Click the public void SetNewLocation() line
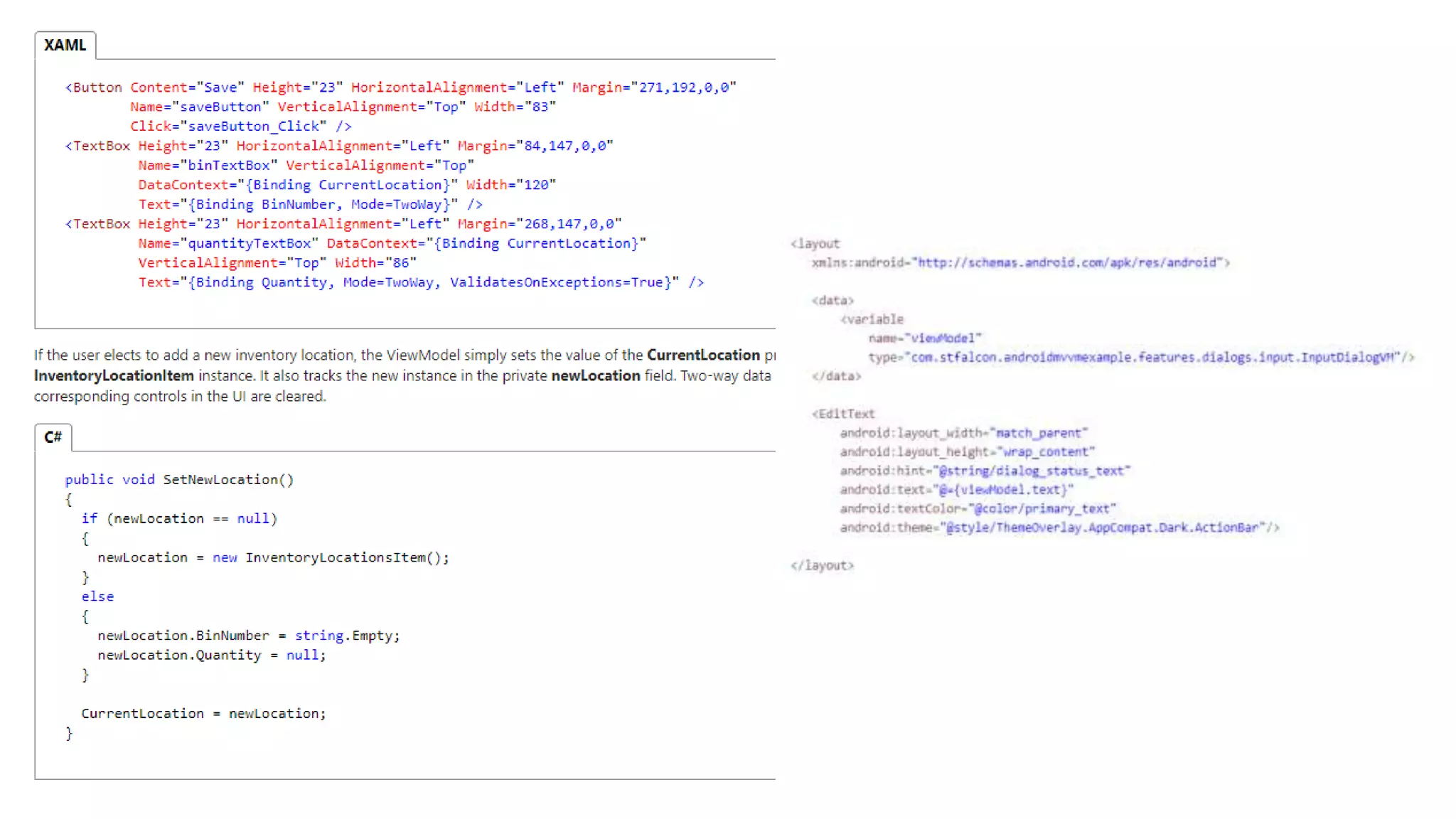Image resolution: width=1456 pixels, height=819 pixels. pyautogui.click(x=179, y=480)
